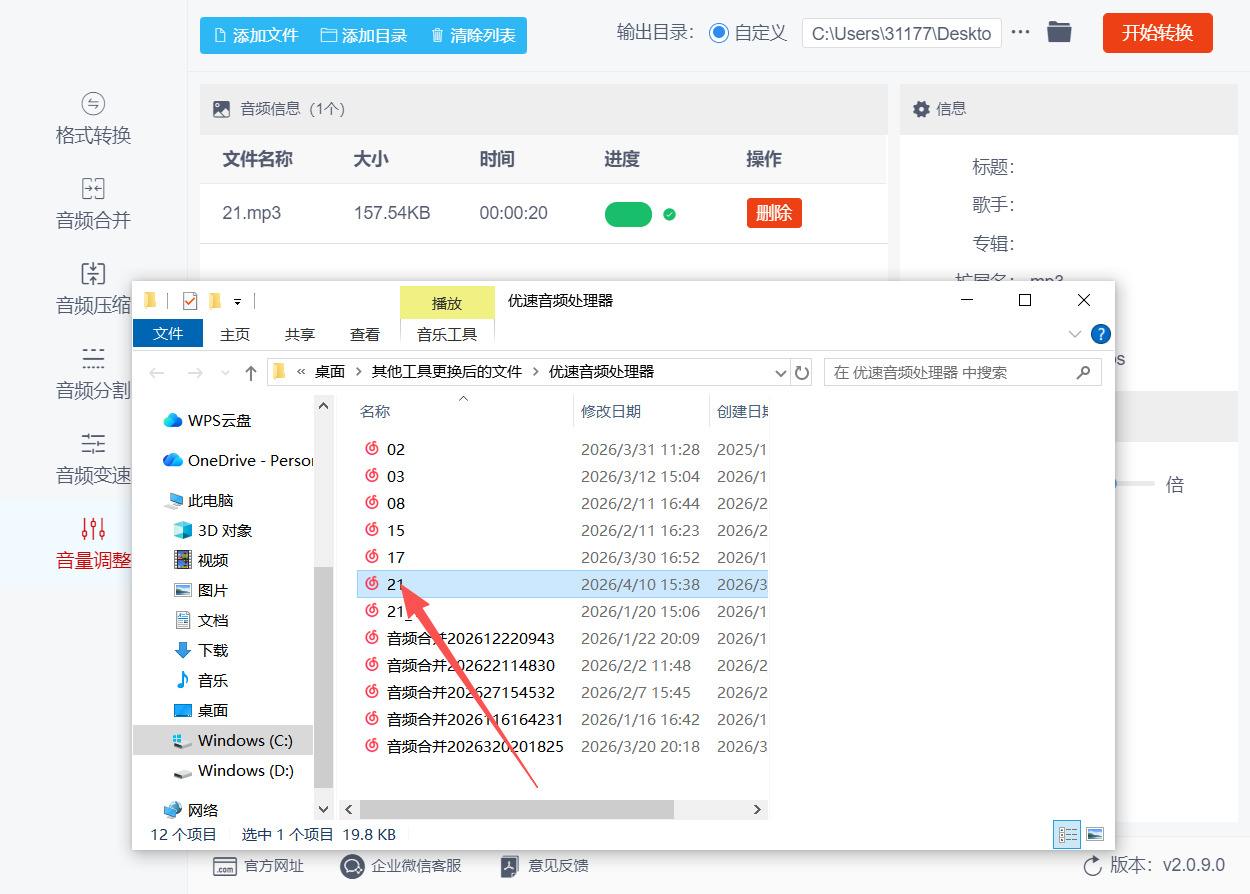
Task: Open 音乐 folder in navigation pane
Action: (x=201, y=681)
